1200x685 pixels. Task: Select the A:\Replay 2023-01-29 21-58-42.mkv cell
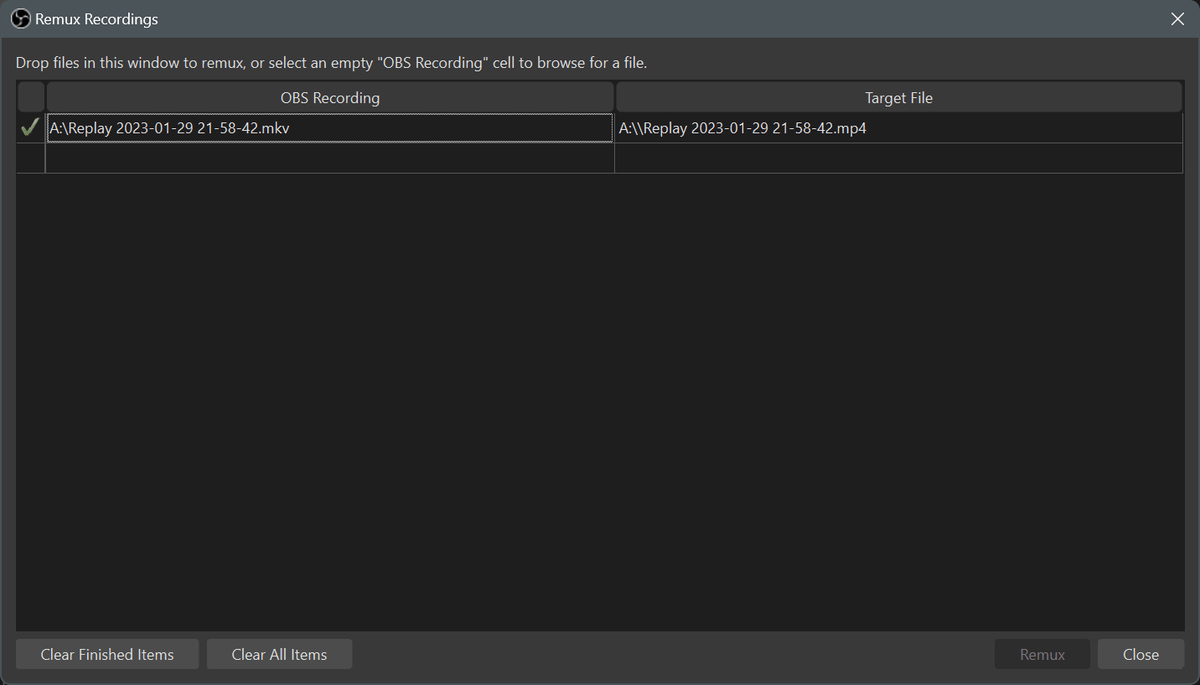[330, 128]
